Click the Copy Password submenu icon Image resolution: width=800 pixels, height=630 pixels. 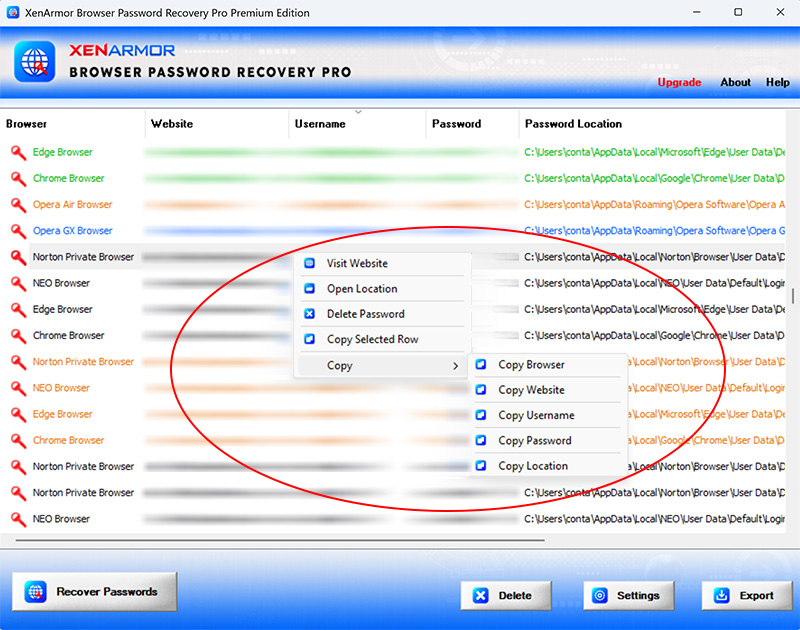[481, 441]
